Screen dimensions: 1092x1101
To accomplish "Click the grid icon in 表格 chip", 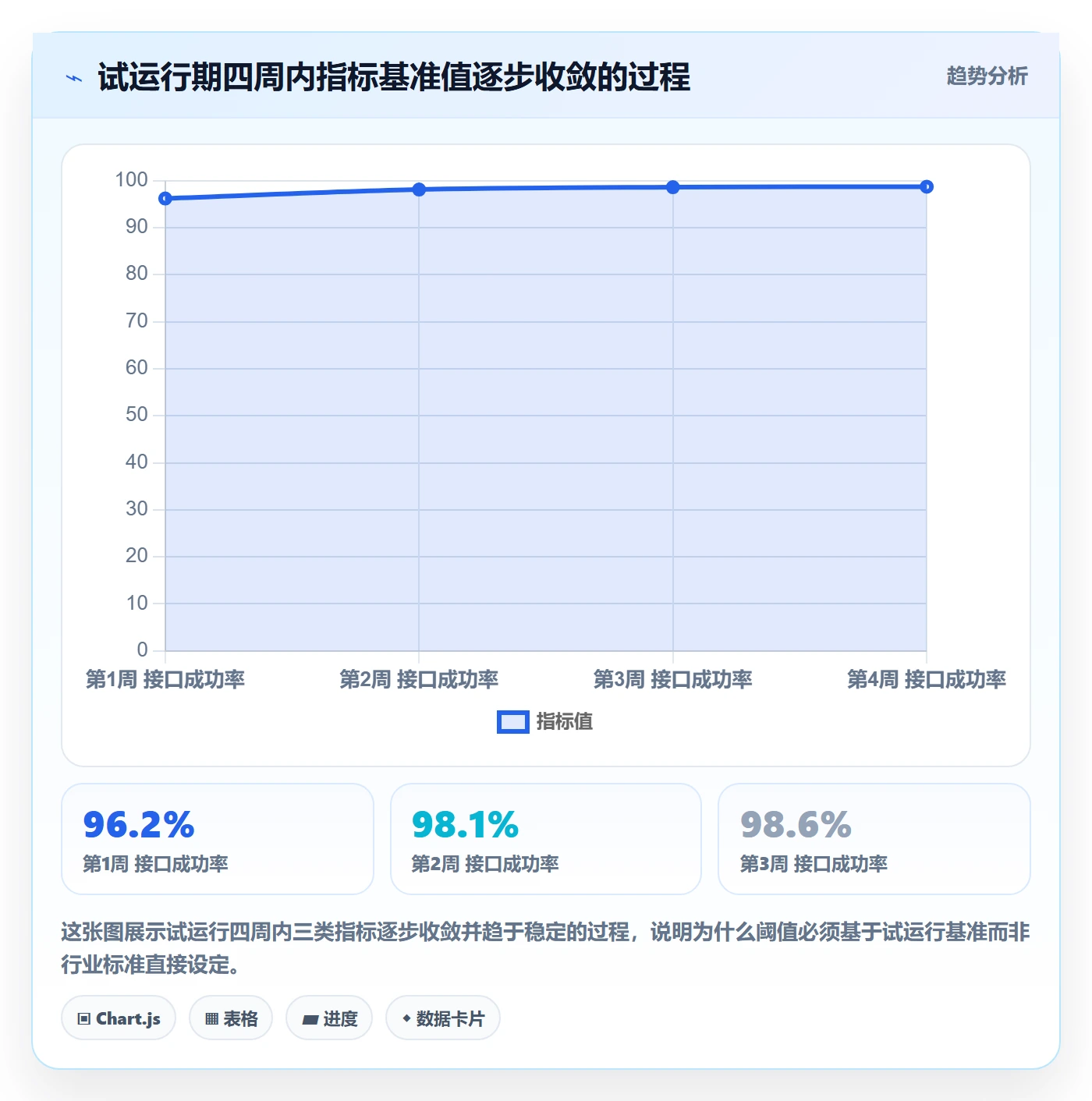I will (211, 1019).
